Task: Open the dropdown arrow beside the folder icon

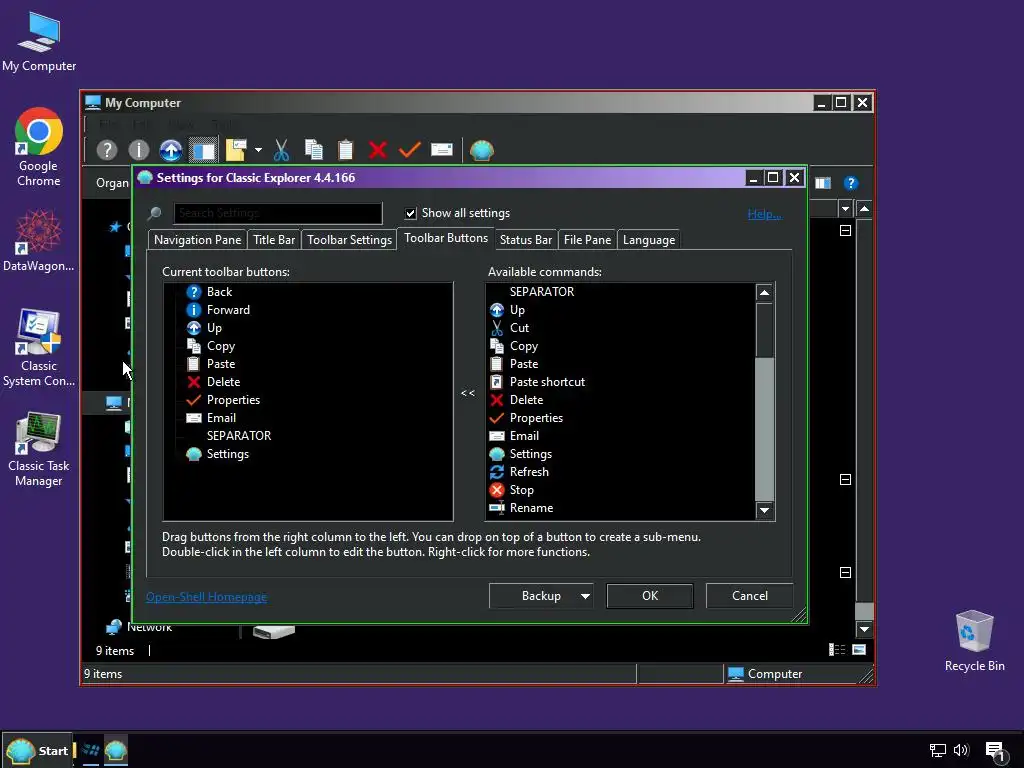Action: 259,150
